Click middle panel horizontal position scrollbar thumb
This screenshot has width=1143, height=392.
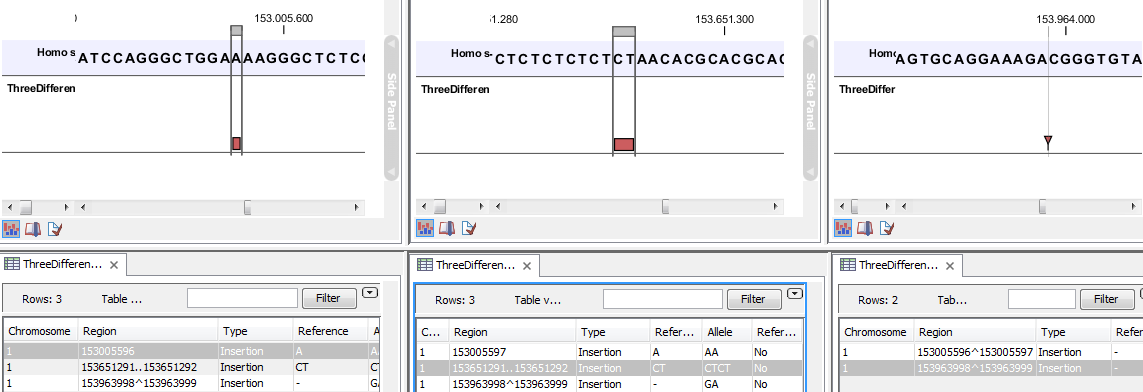665,207
